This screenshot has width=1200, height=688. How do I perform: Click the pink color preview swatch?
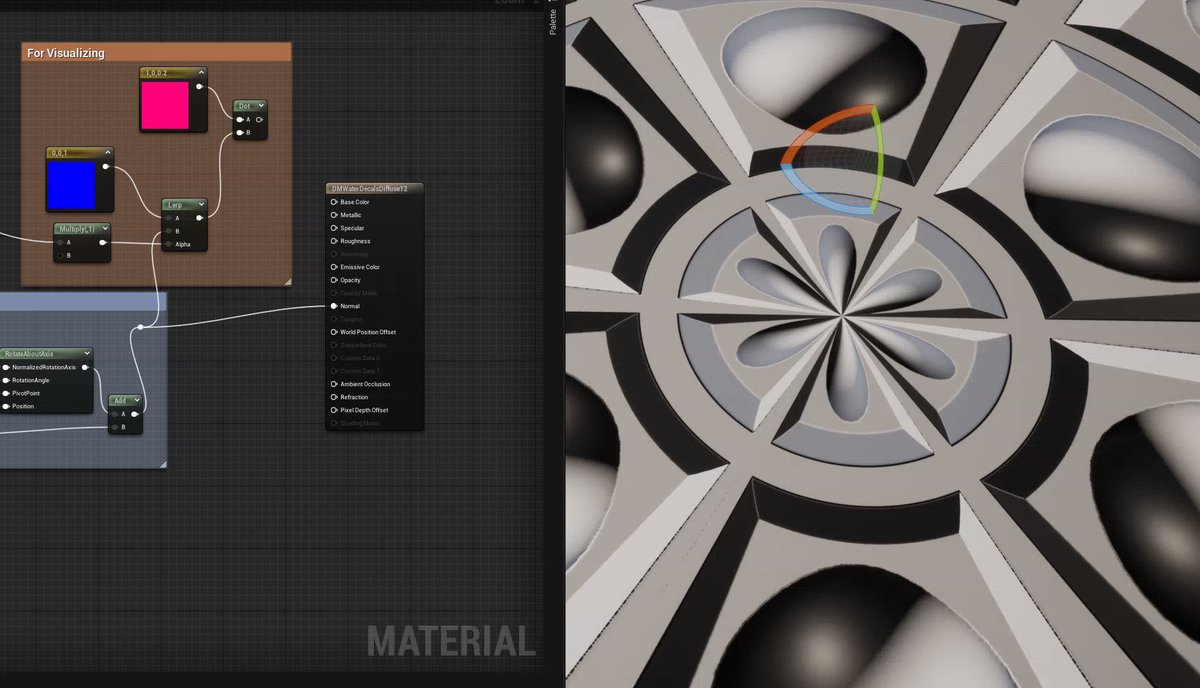coord(167,105)
